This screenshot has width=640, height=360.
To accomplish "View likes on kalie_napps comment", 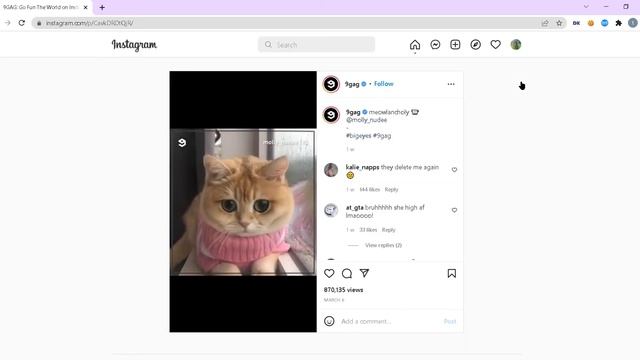I will pos(369,189).
